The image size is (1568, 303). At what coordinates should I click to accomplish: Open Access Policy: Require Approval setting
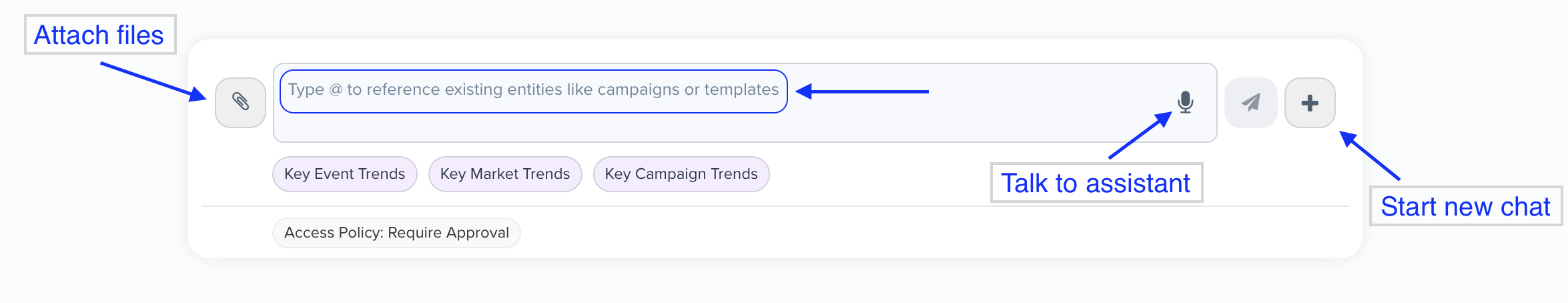396,233
